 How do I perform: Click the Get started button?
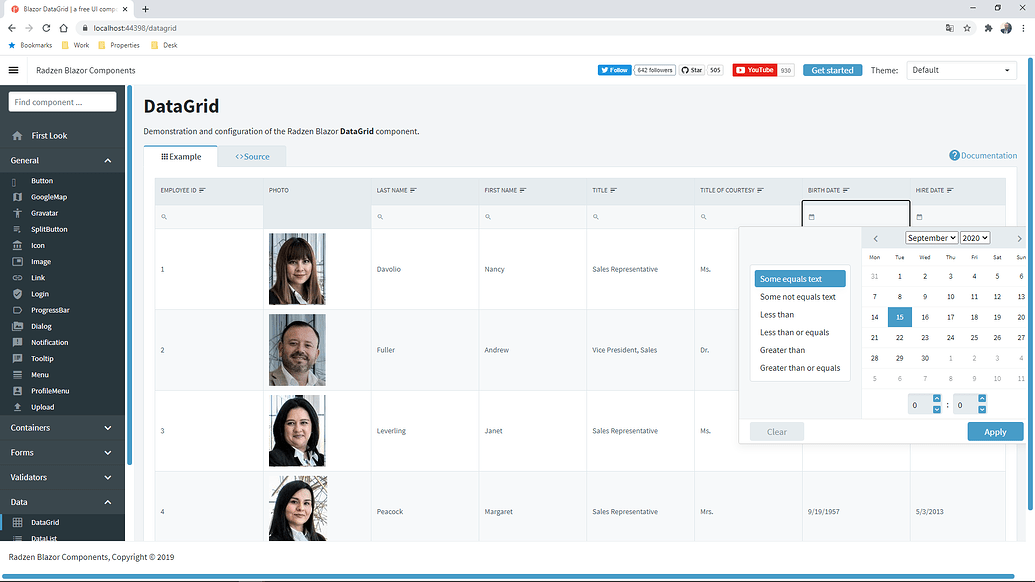coord(832,70)
